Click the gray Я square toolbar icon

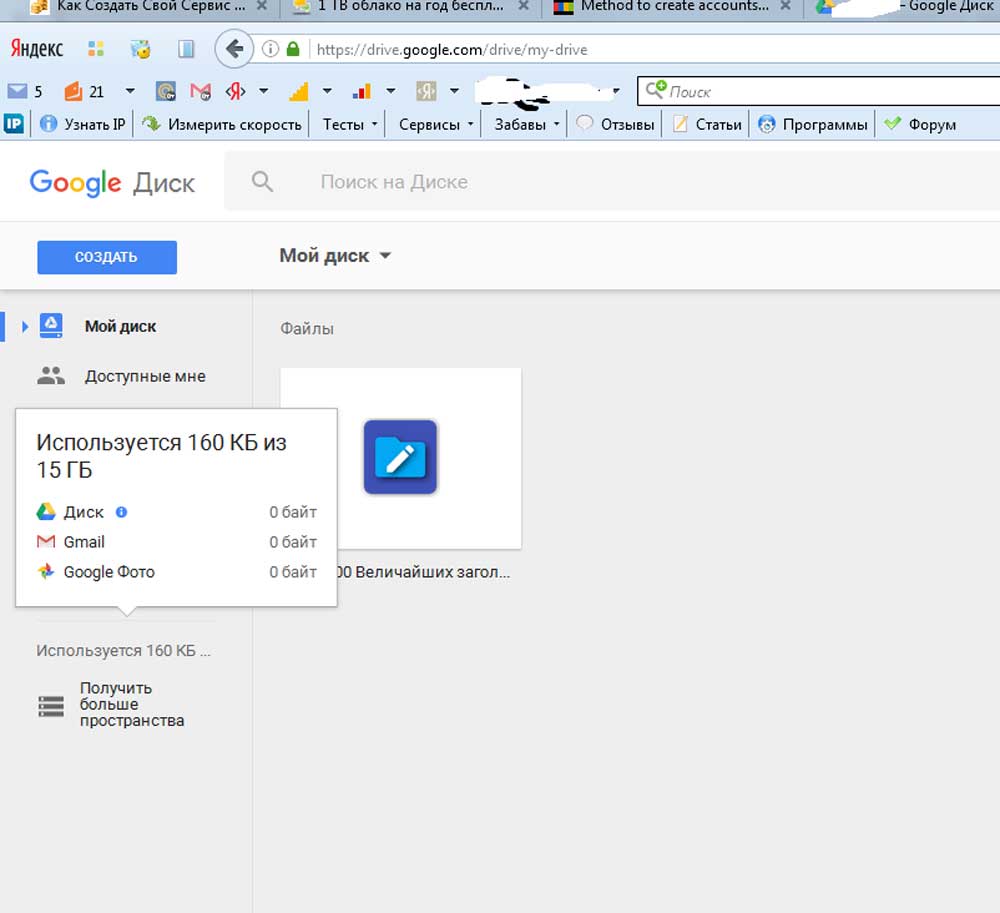click(x=426, y=91)
